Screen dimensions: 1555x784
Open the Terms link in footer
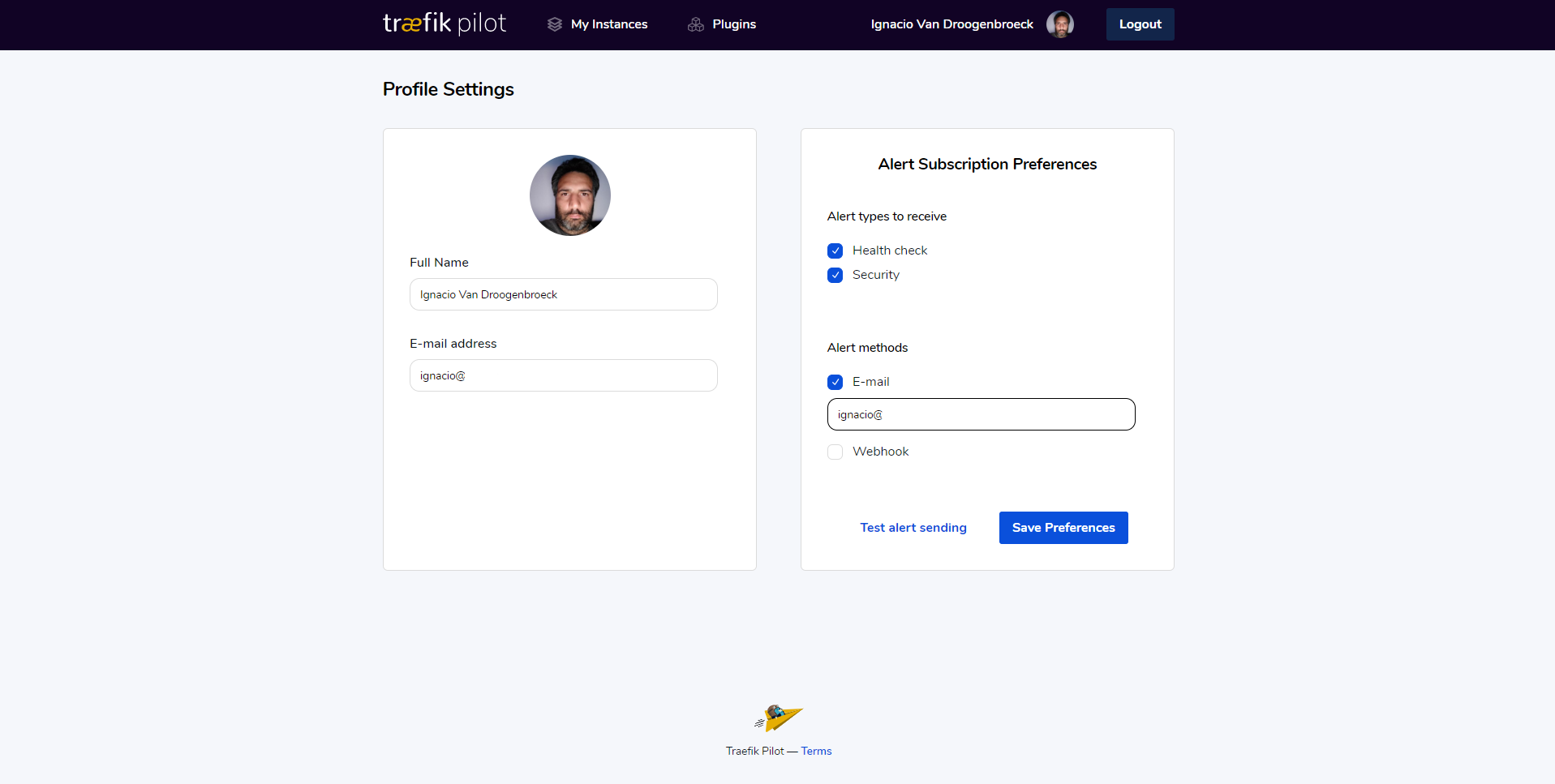click(x=816, y=751)
